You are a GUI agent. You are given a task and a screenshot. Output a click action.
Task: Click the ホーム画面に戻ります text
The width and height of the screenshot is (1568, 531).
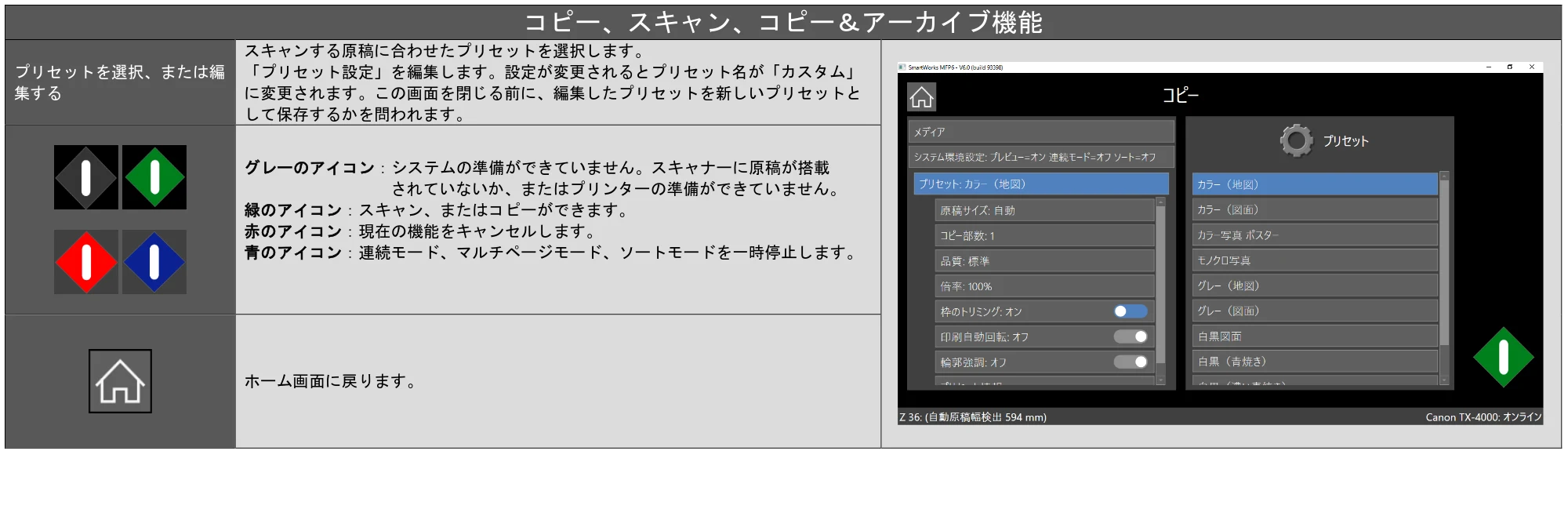[330, 381]
